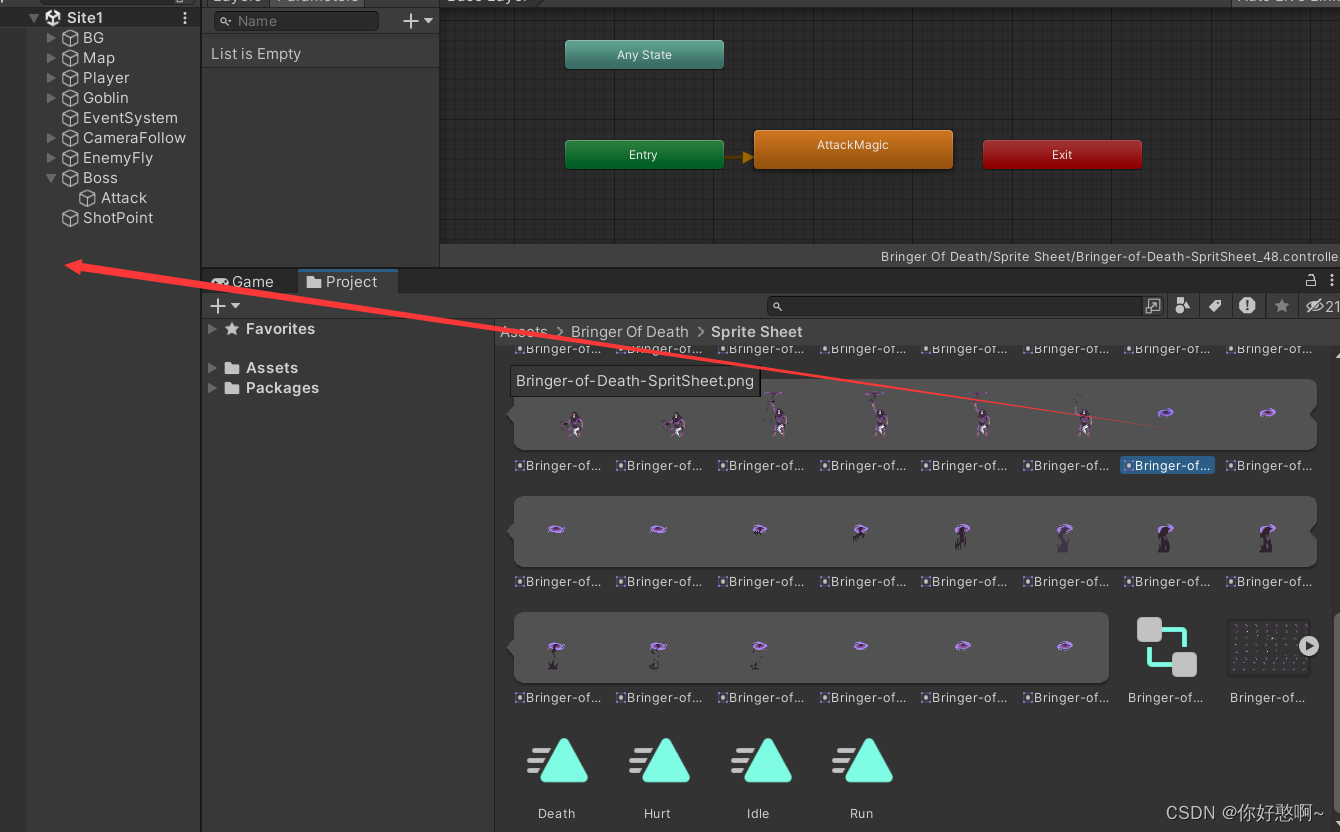This screenshot has height=832, width=1340.
Task: Expand the BG object arrow
Action: 52,38
